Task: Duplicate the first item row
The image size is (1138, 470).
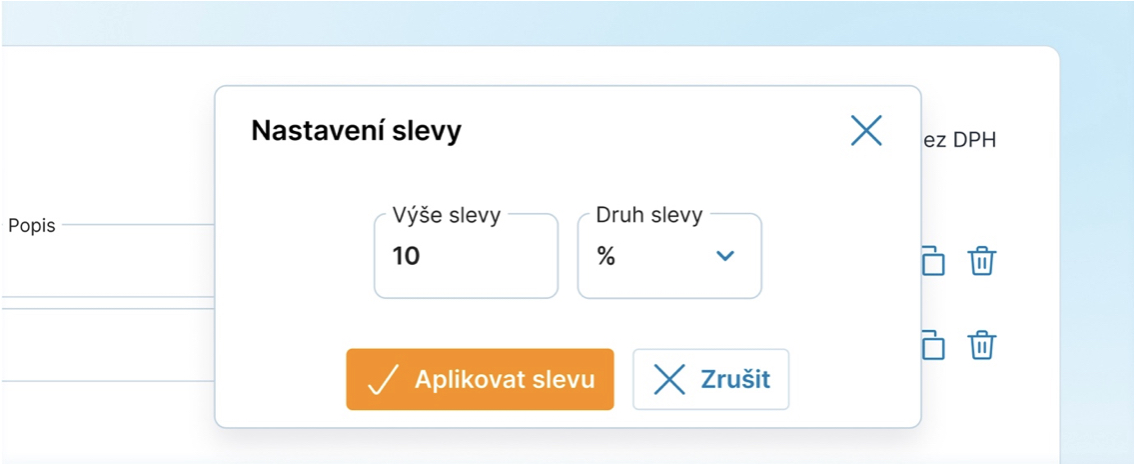Action: click(x=932, y=261)
